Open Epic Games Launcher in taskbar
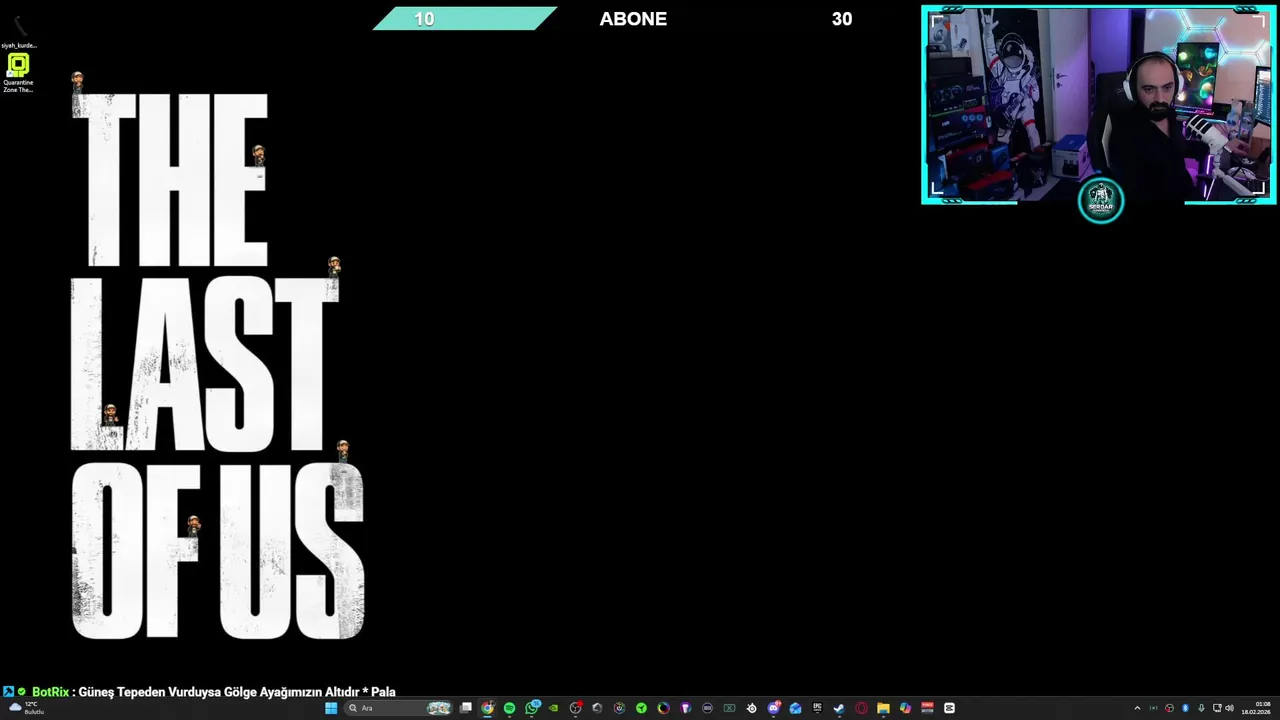This screenshot has width=1280, height=720. click(x=817, y=708)
